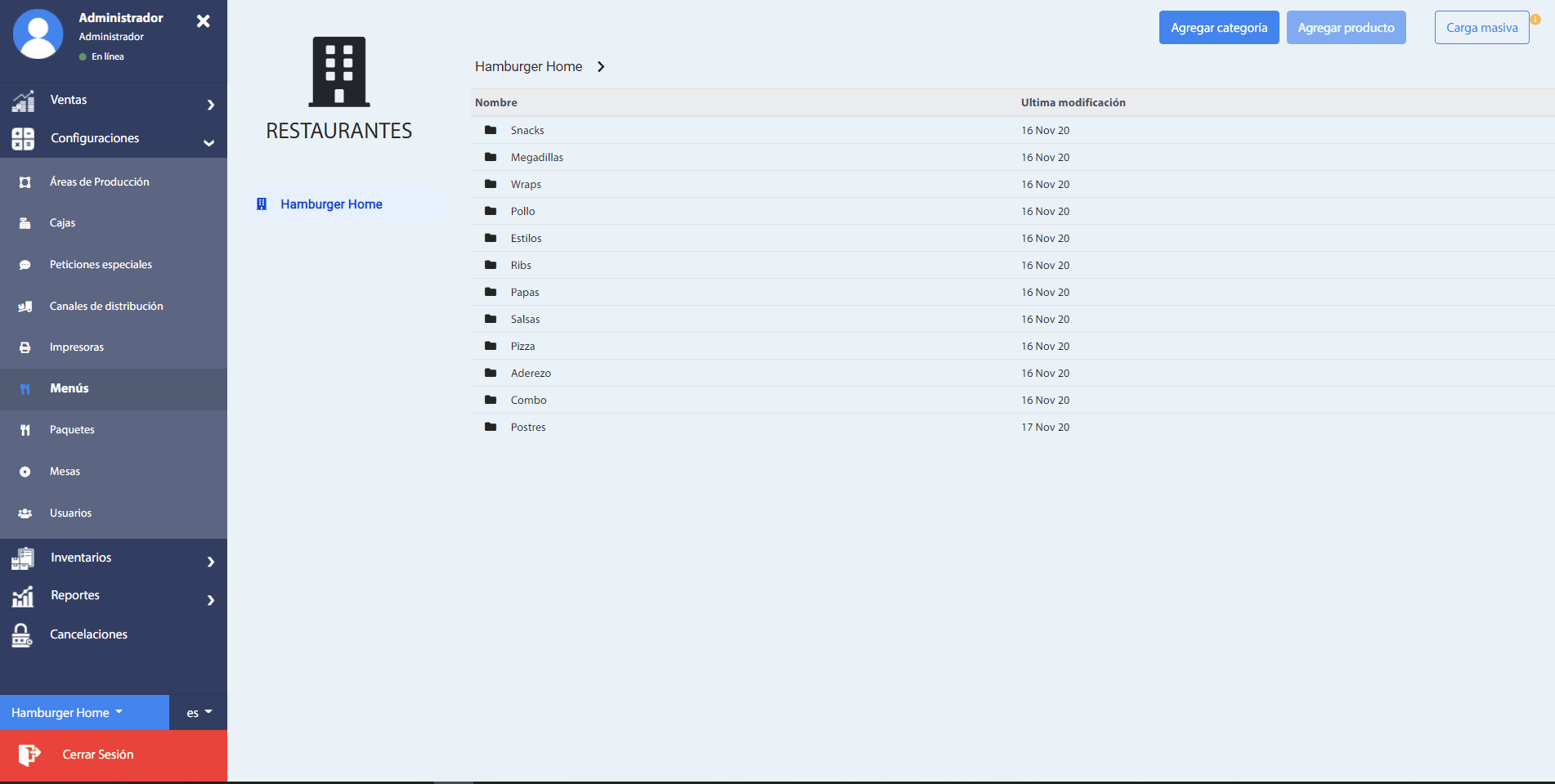Click the Impresoras printer icon
Viewport: 1555px width, 784px height.
pos(25,347)
